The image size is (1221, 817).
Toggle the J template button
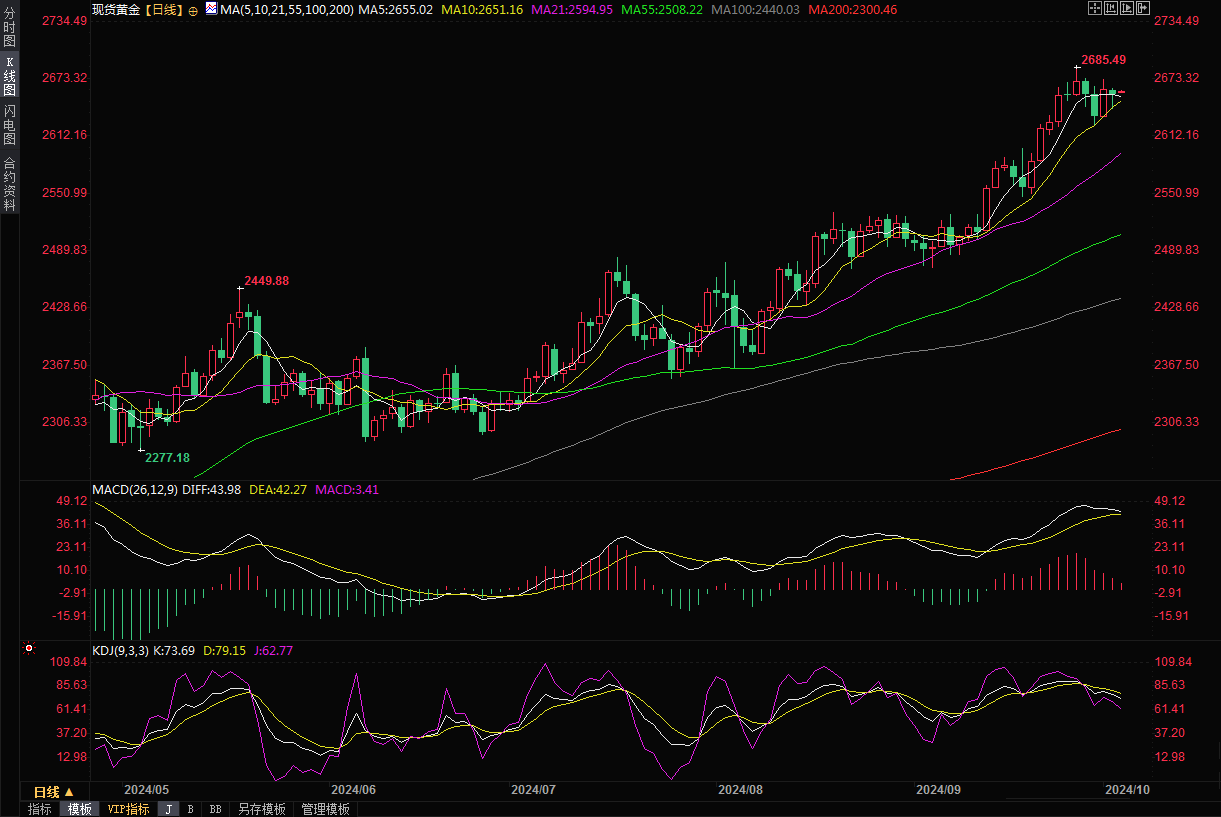click(x=167, y=809)
